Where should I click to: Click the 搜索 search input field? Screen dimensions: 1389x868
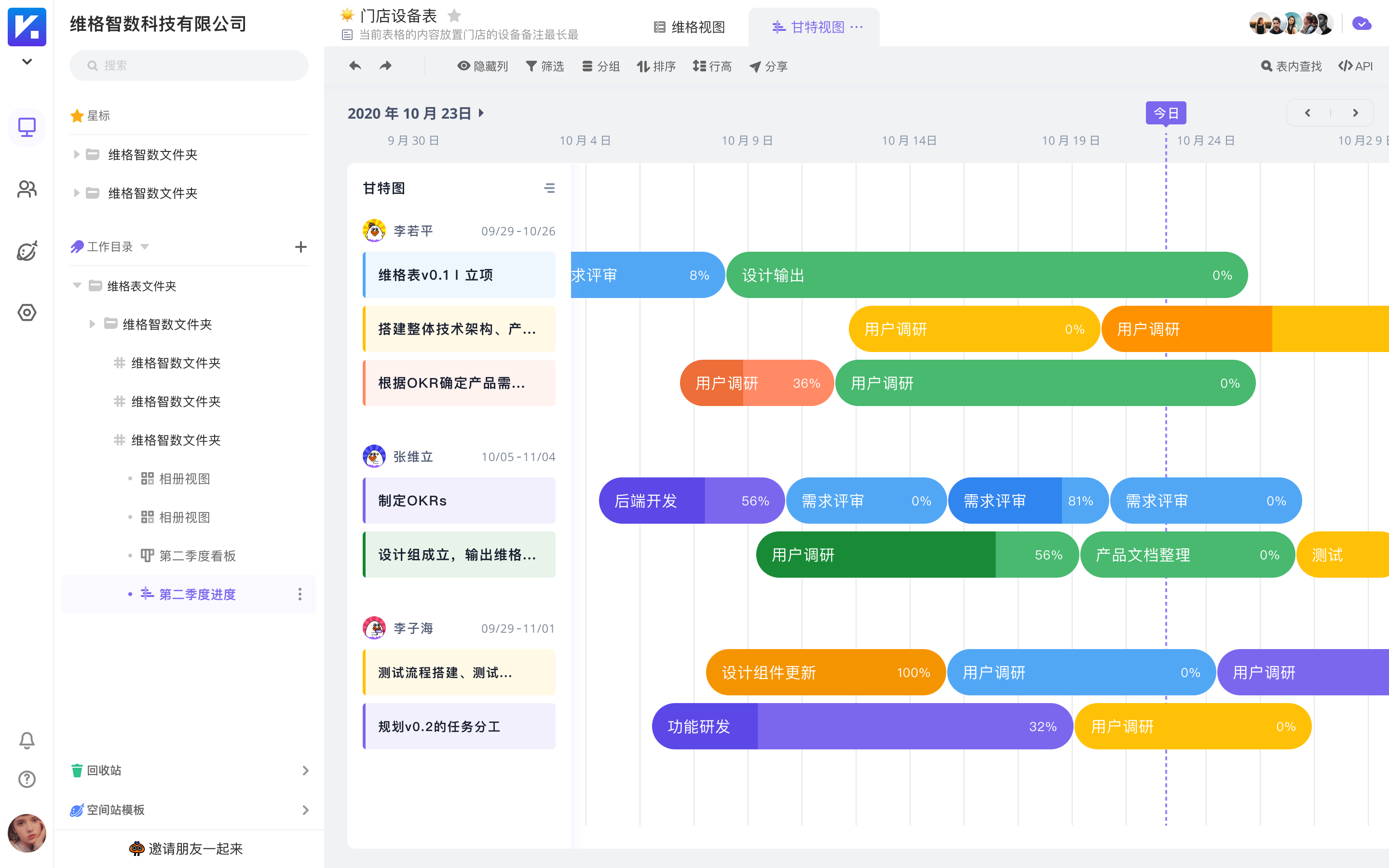189,66
